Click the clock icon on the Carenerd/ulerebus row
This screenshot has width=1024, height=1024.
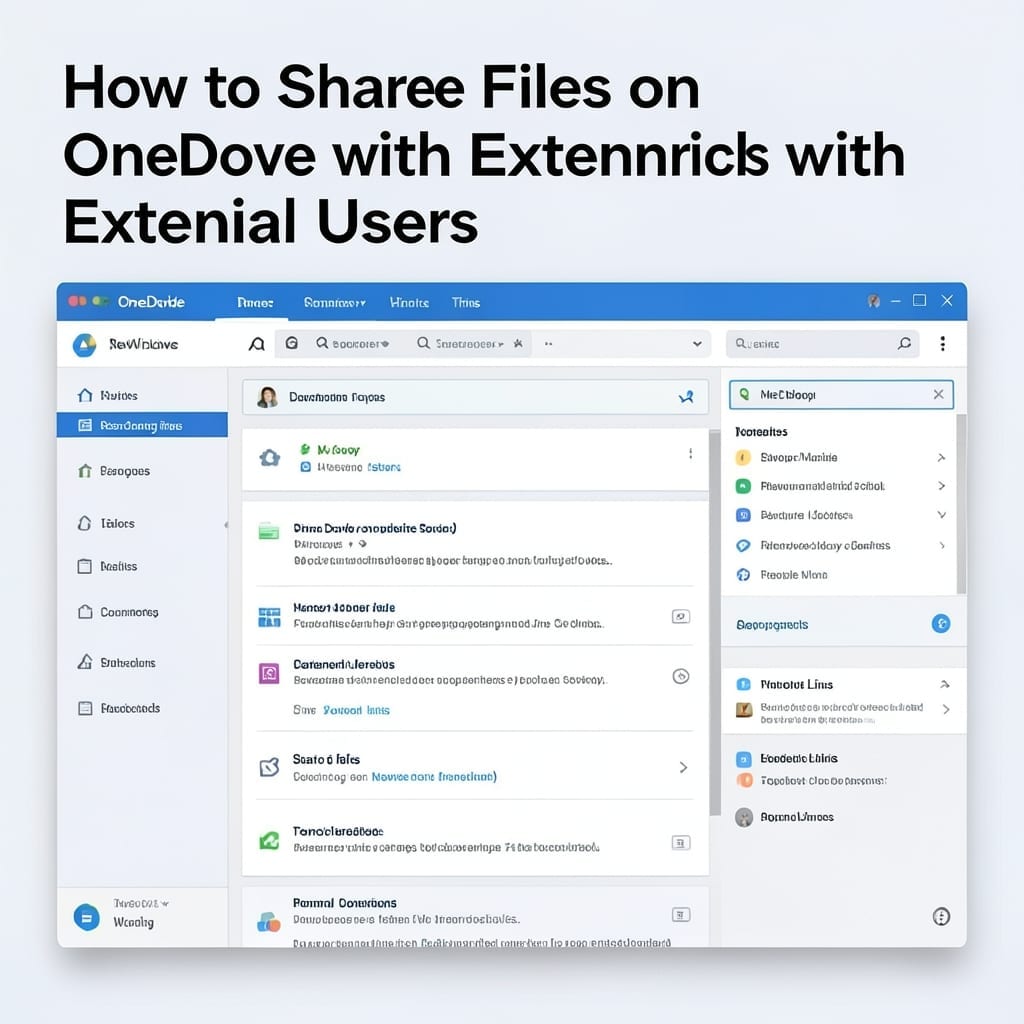point(681,677)
